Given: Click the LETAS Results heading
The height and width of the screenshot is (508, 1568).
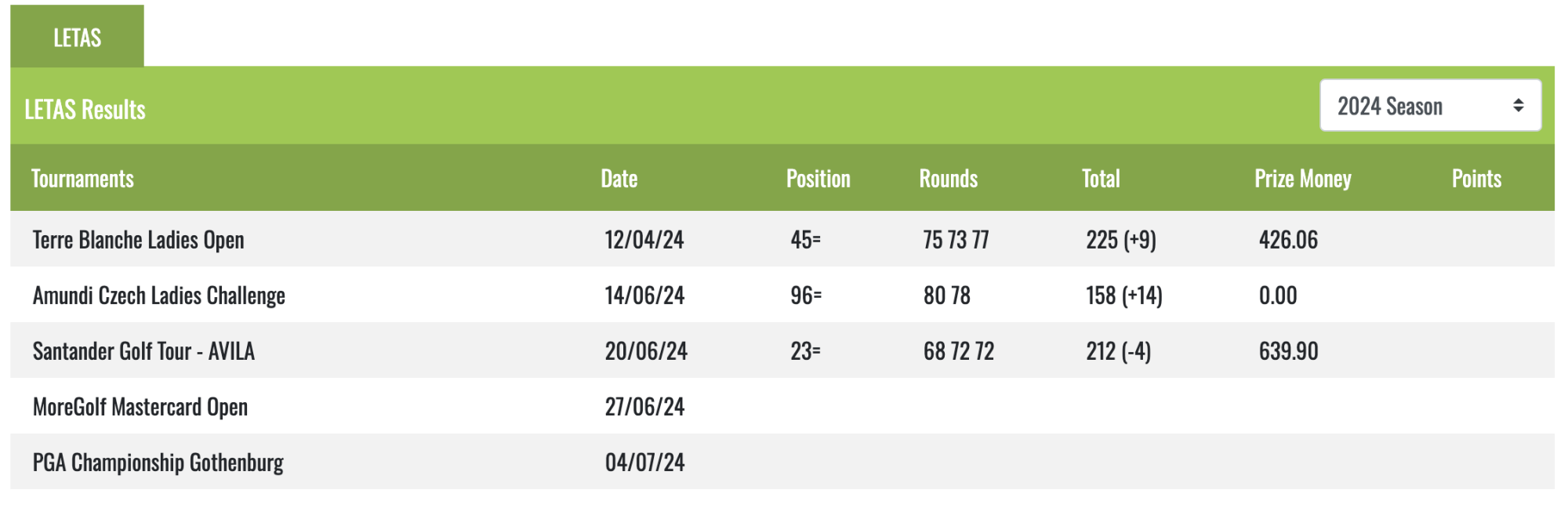Looking at the screenshot, I should [x=85, y=109].
